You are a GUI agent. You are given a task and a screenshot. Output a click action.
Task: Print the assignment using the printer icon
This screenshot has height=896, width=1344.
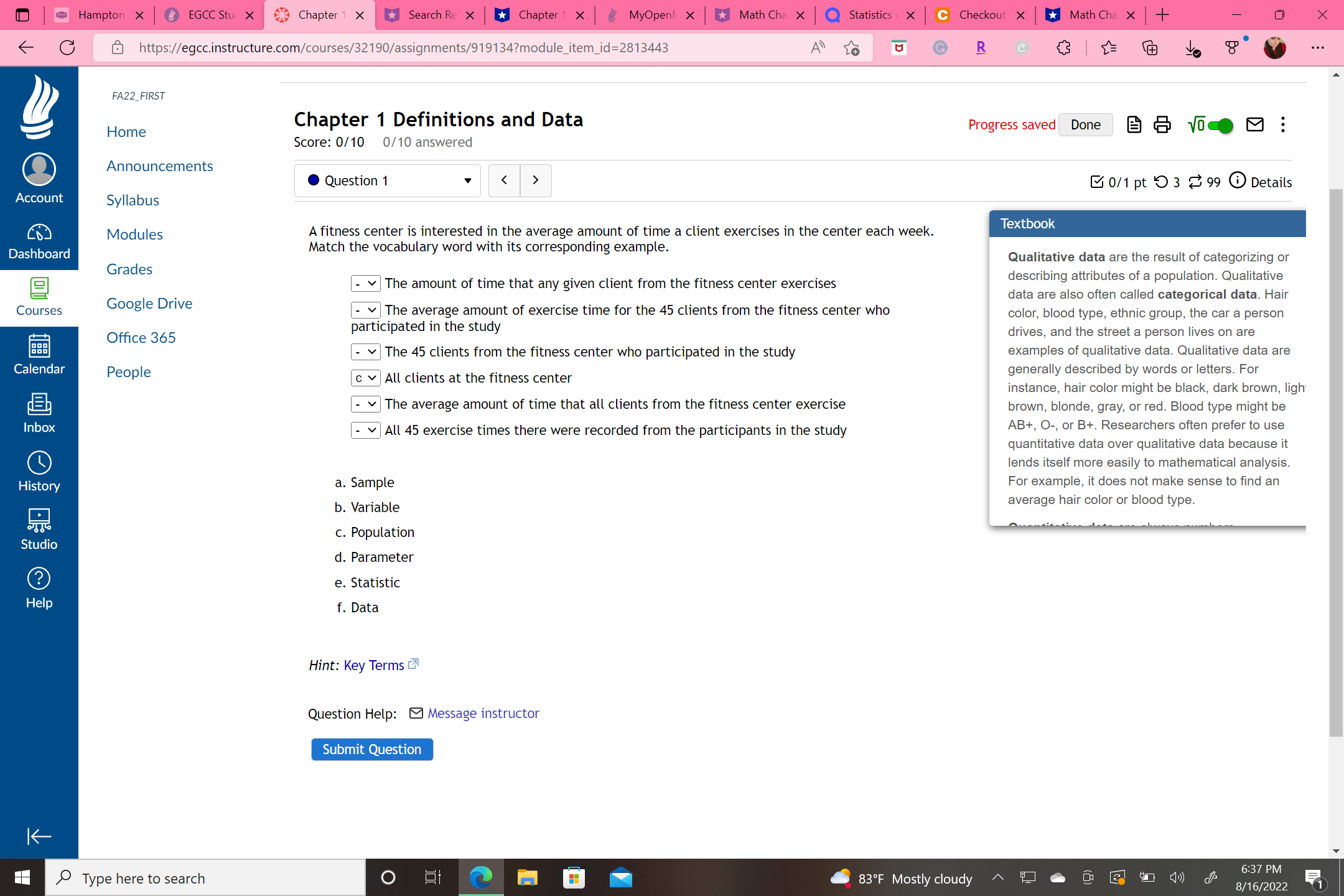[x=1161, y=124]
